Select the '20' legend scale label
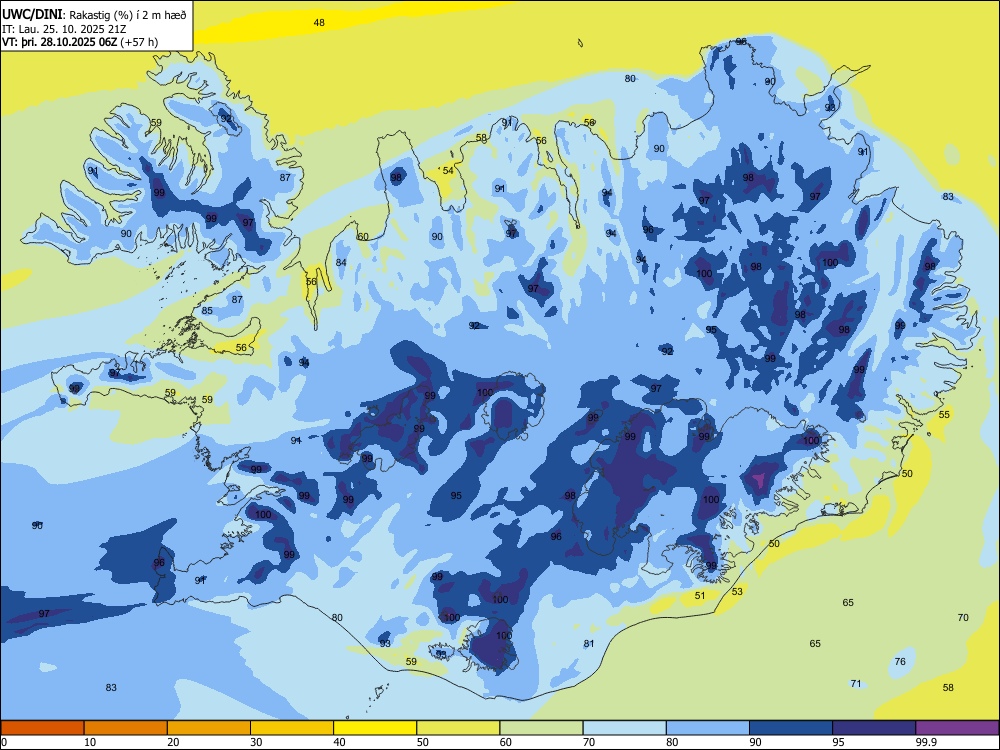1000x750 pixels. (x=173, y=742)
